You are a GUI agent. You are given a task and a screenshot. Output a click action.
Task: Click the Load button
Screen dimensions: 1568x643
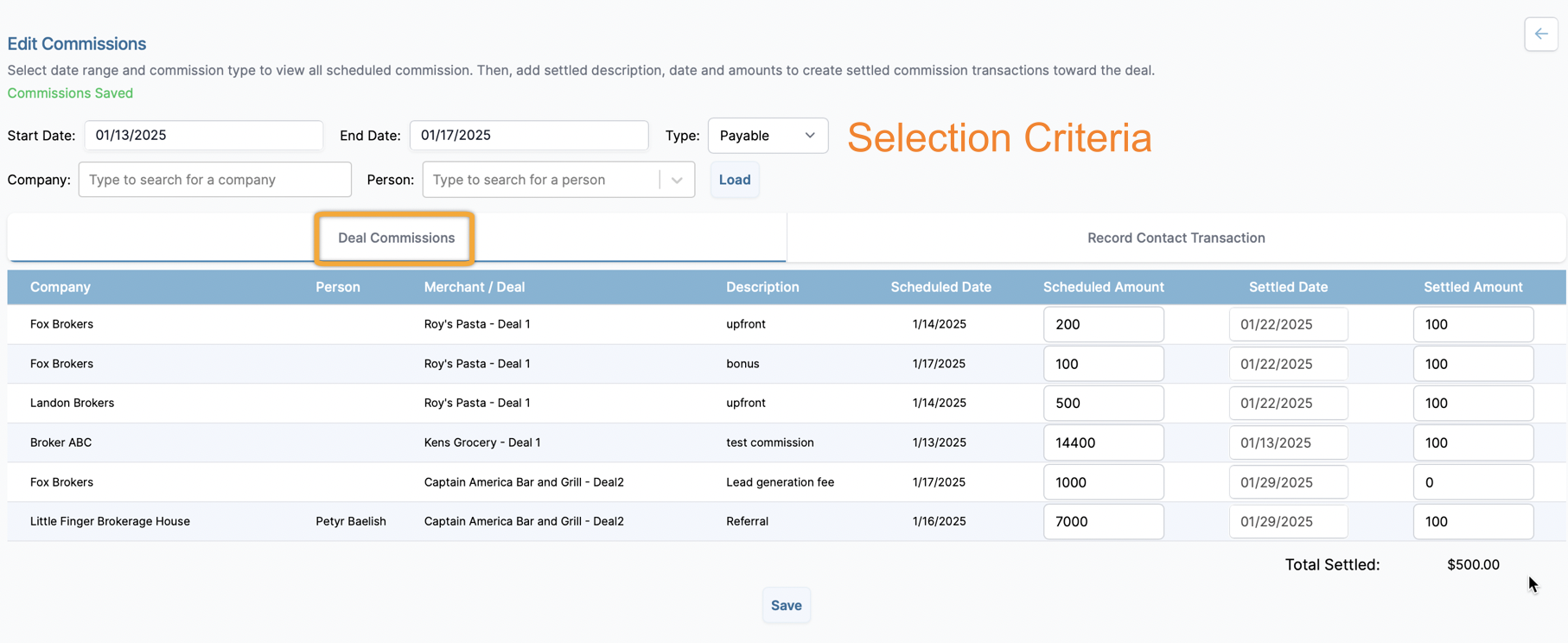point(735,180)
